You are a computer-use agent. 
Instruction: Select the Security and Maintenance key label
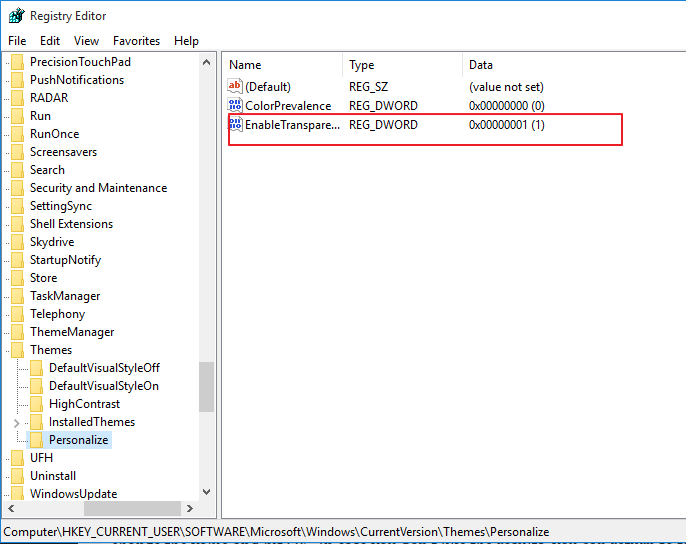coord(98,188)
